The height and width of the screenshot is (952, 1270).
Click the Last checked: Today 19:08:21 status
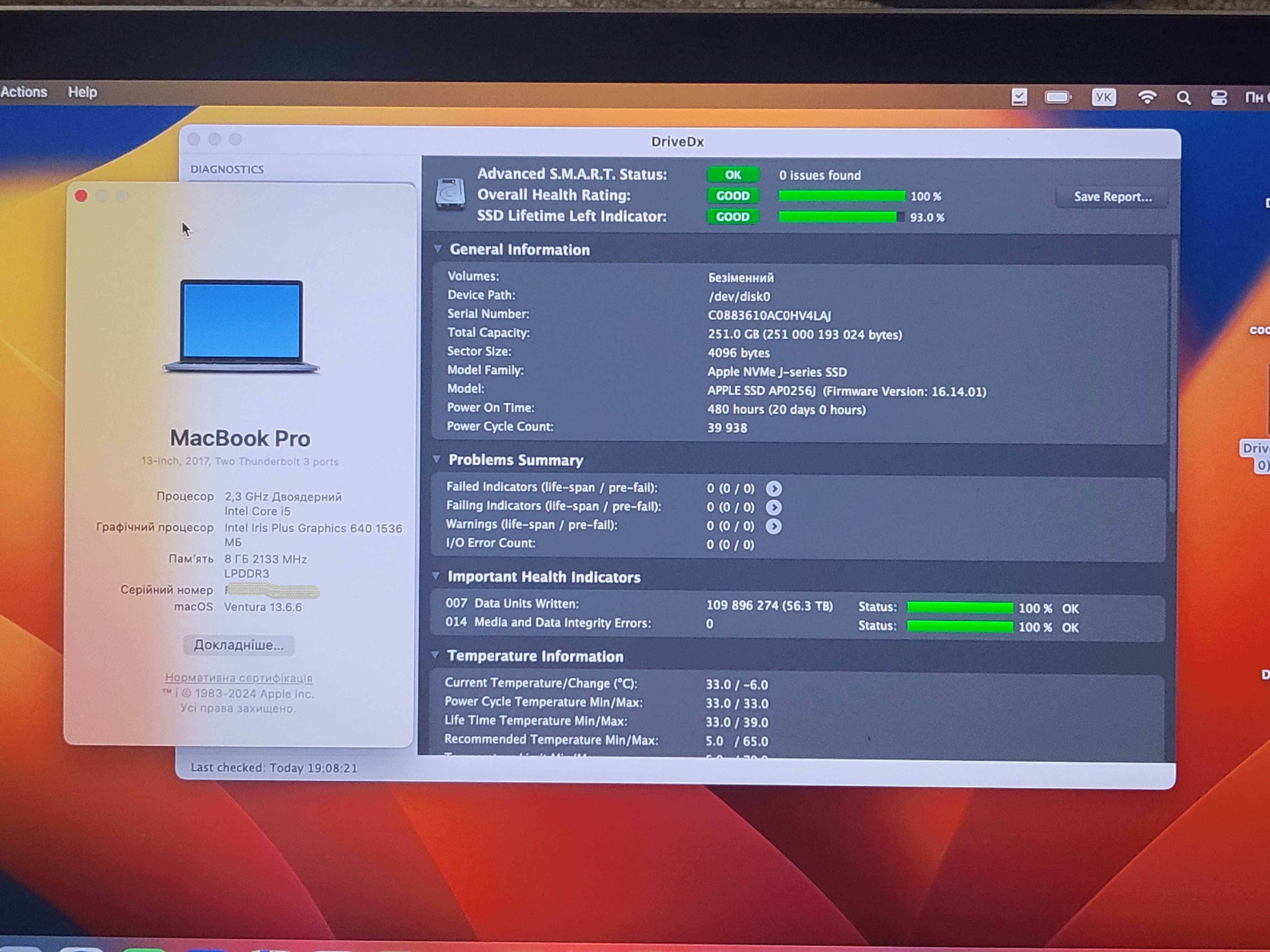[274, 768]
